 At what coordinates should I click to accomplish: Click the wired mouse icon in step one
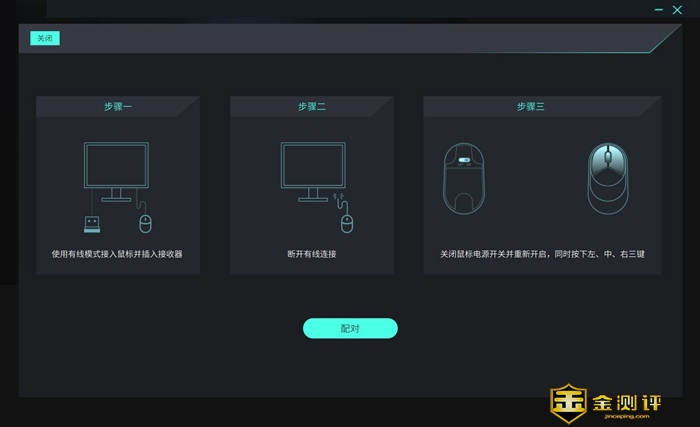(145, 223)
